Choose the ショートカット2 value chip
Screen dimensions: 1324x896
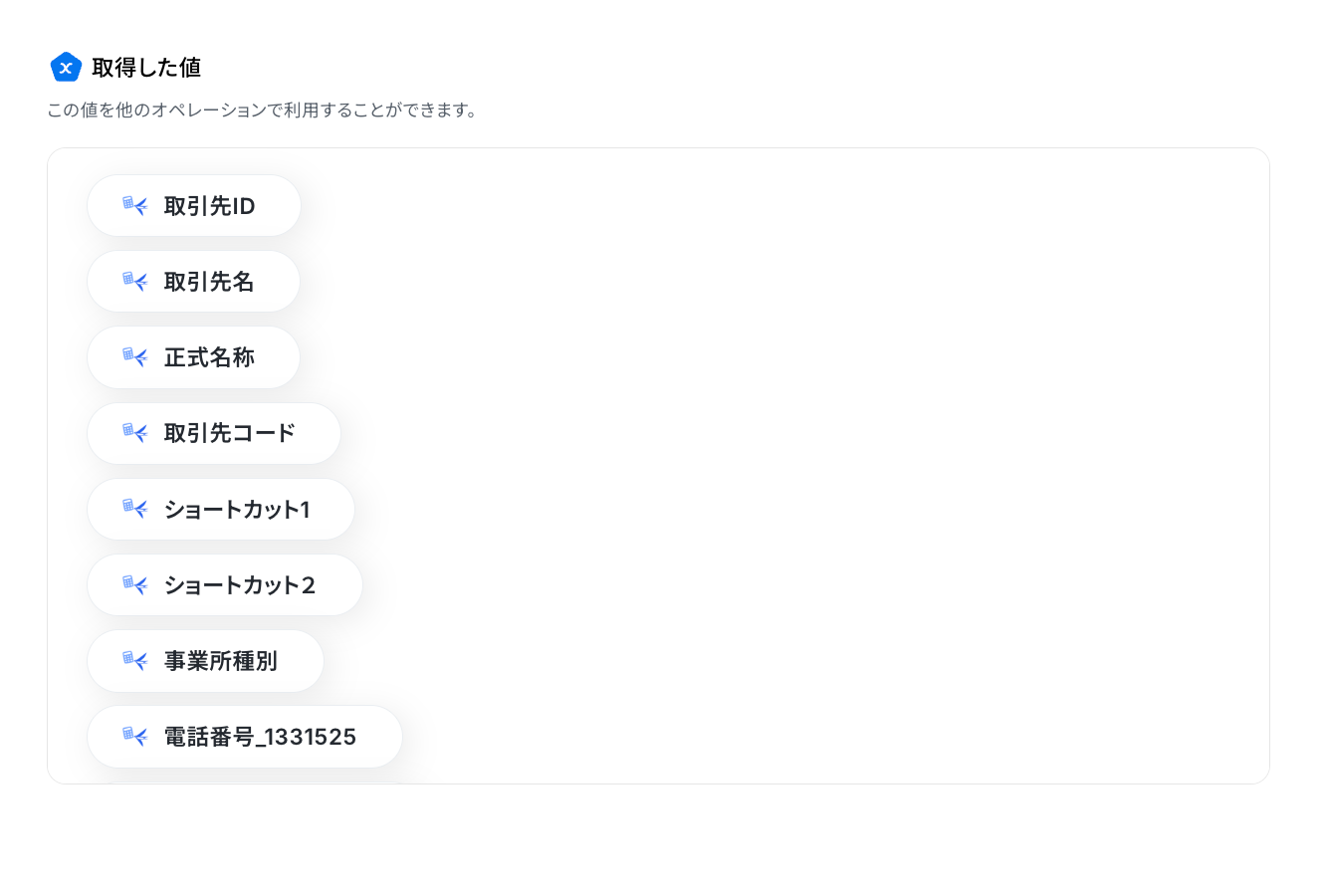click(225, 585)
